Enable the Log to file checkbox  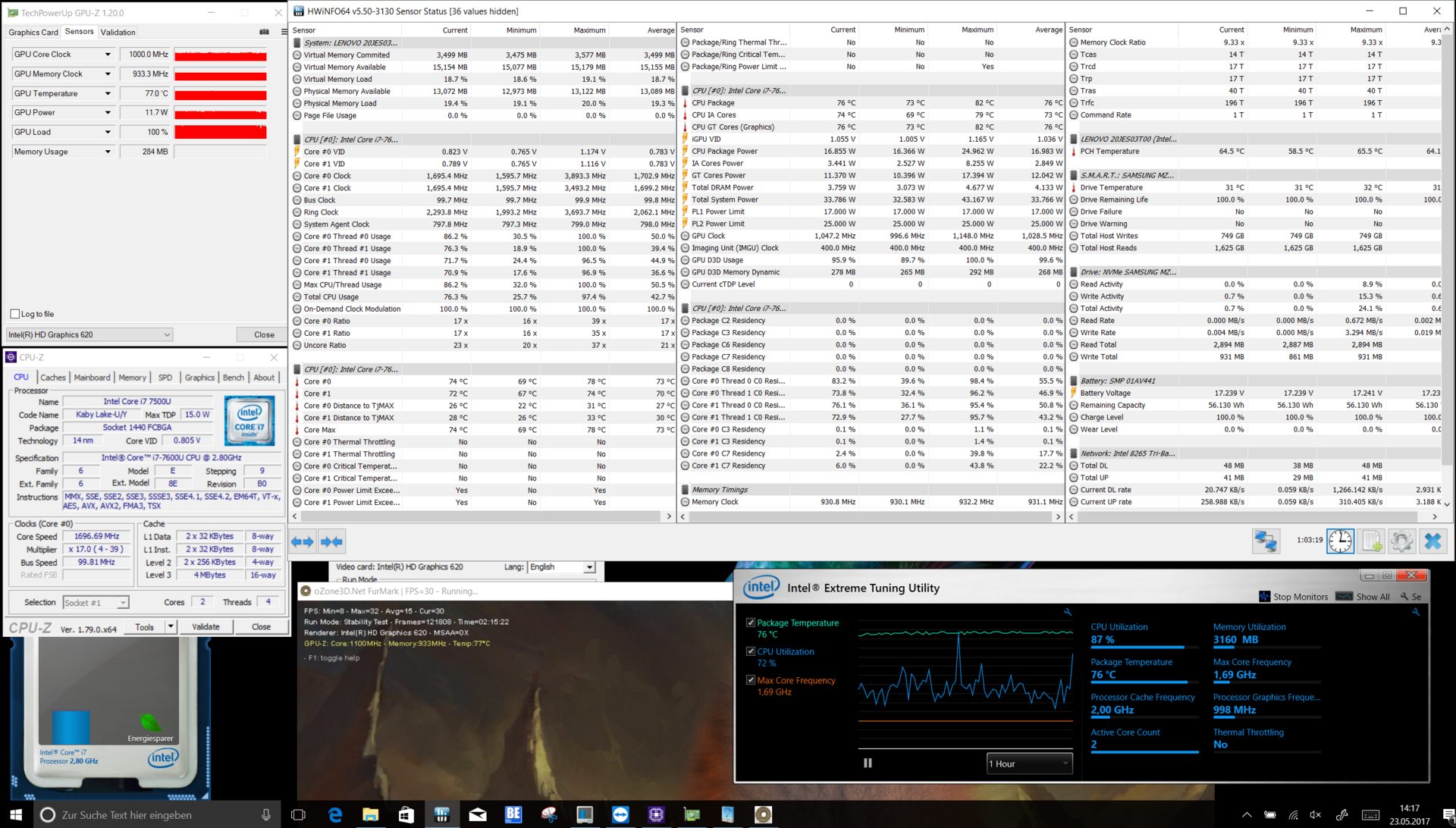point(15,314)
